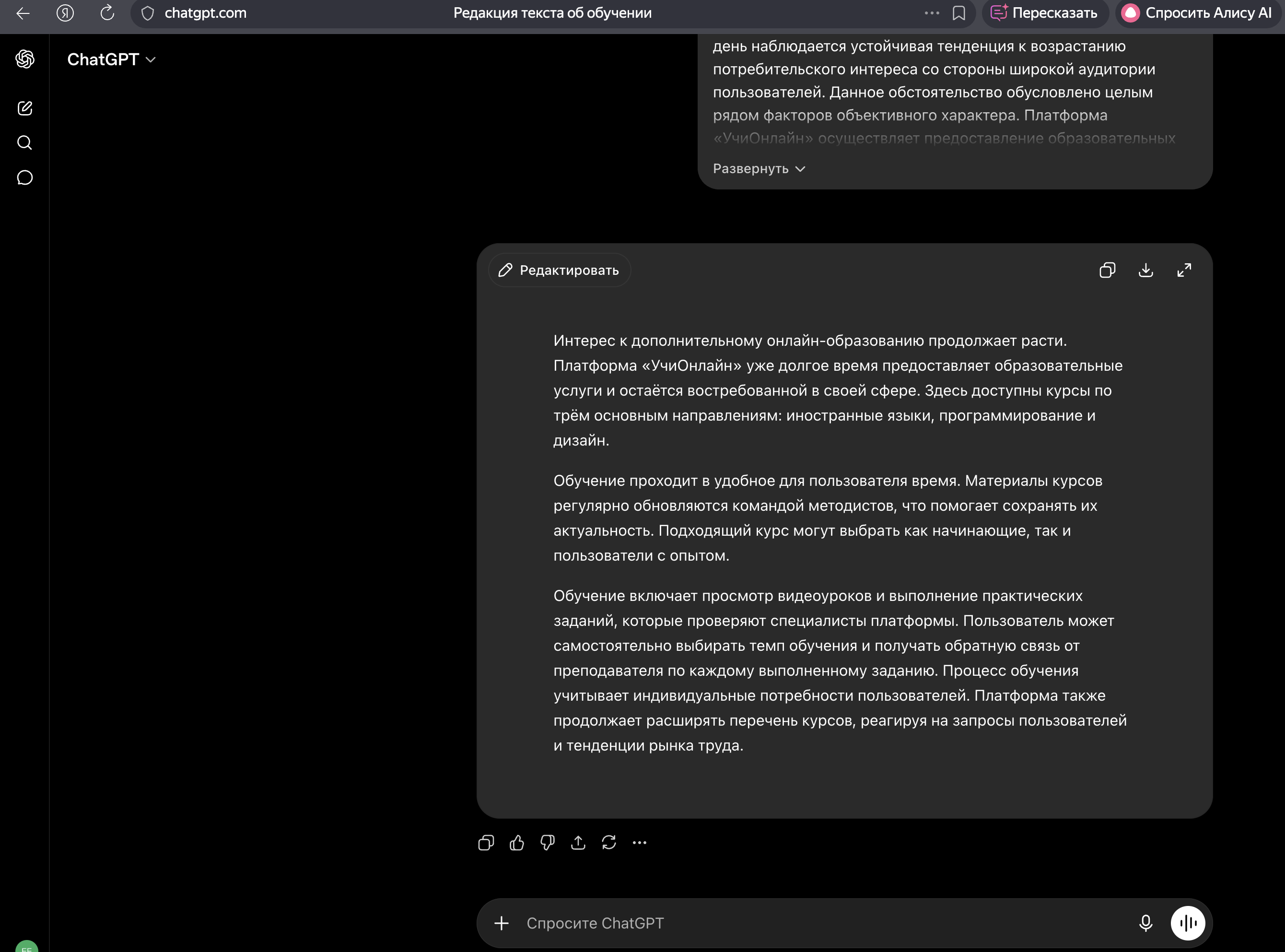Image resolution: width=1285 pixels, height=952 pixels.
Task: Give a thumbs down to the response
Action: pos(547,843)
